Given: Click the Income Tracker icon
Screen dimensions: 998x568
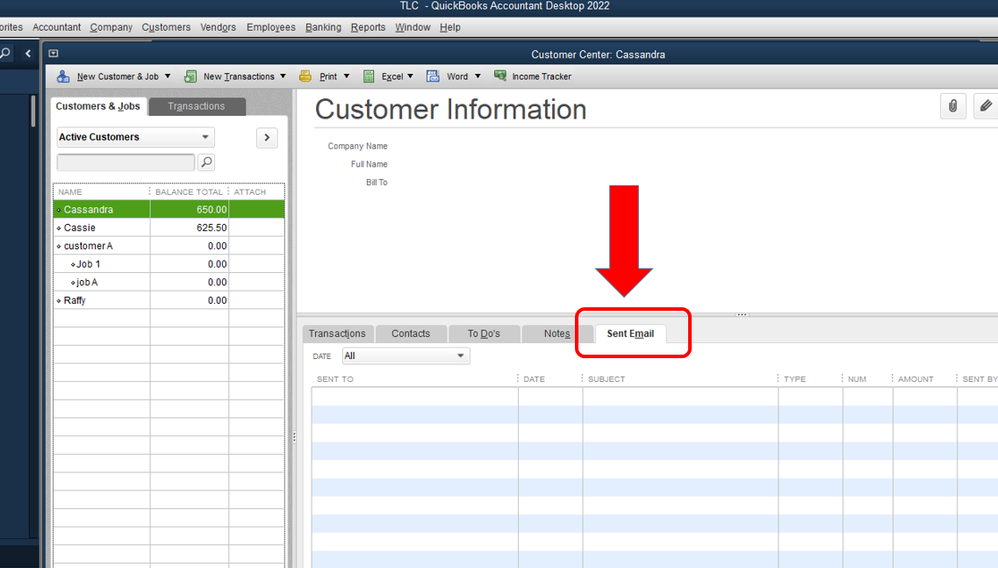Looking at the screenshot, I should pos(500,76).
